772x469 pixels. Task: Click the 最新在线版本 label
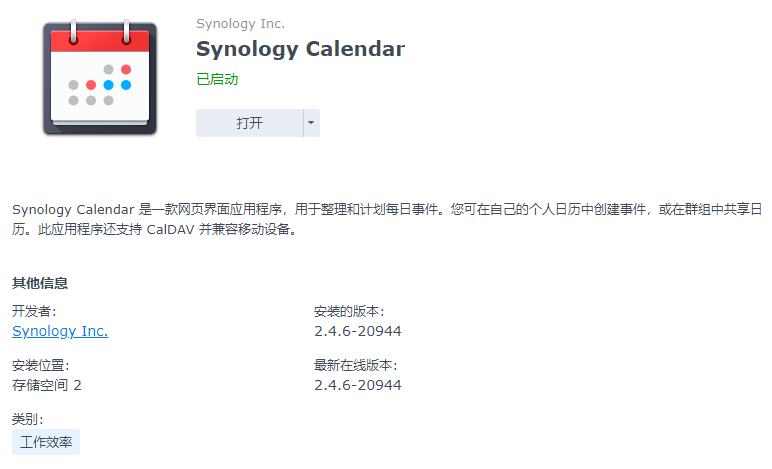[x=355, y=365]
